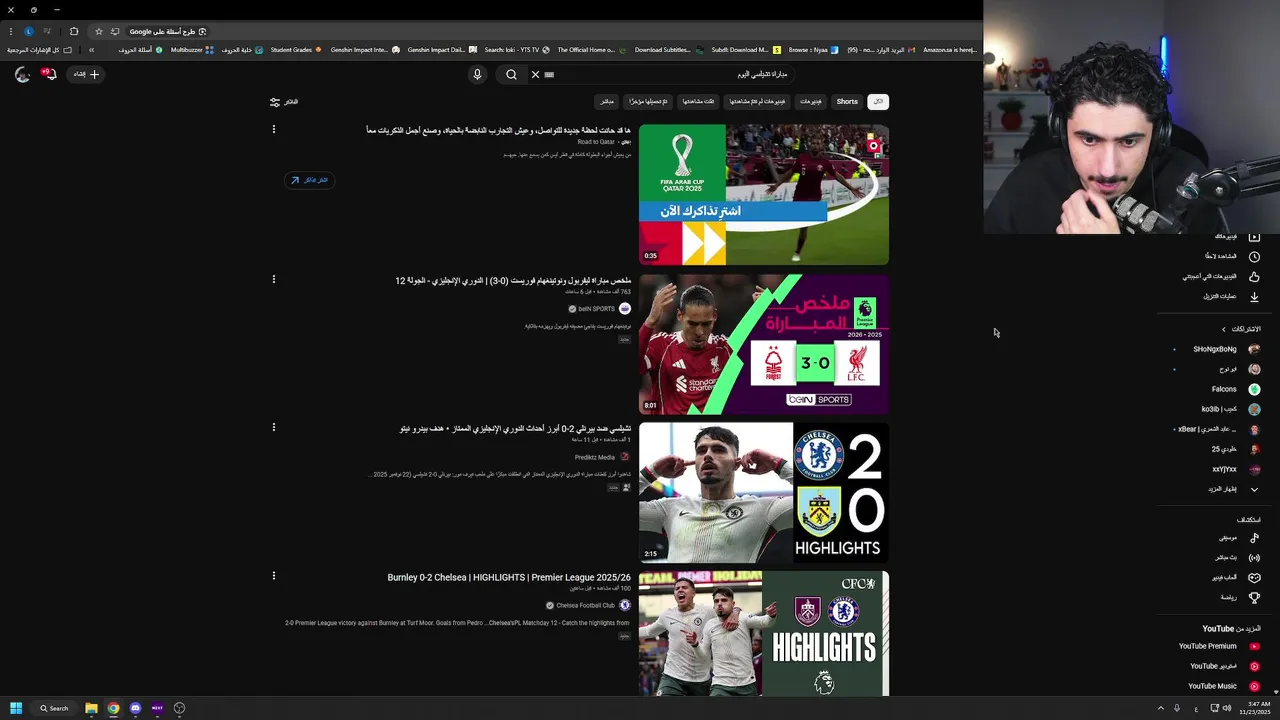
Task: Click the beIN SPORTS channel avatar
Action: pos(625,309)
